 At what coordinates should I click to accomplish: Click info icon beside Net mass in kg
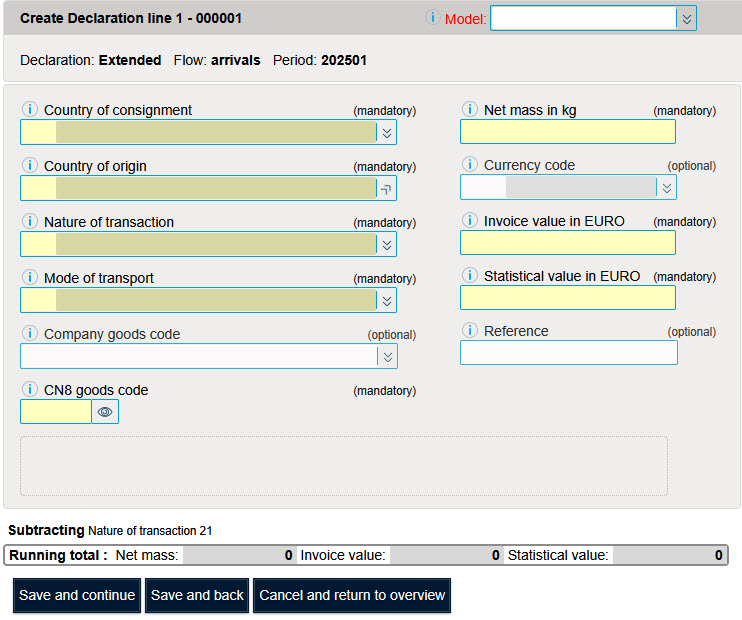pyautogui.click(x=469, y=110)
